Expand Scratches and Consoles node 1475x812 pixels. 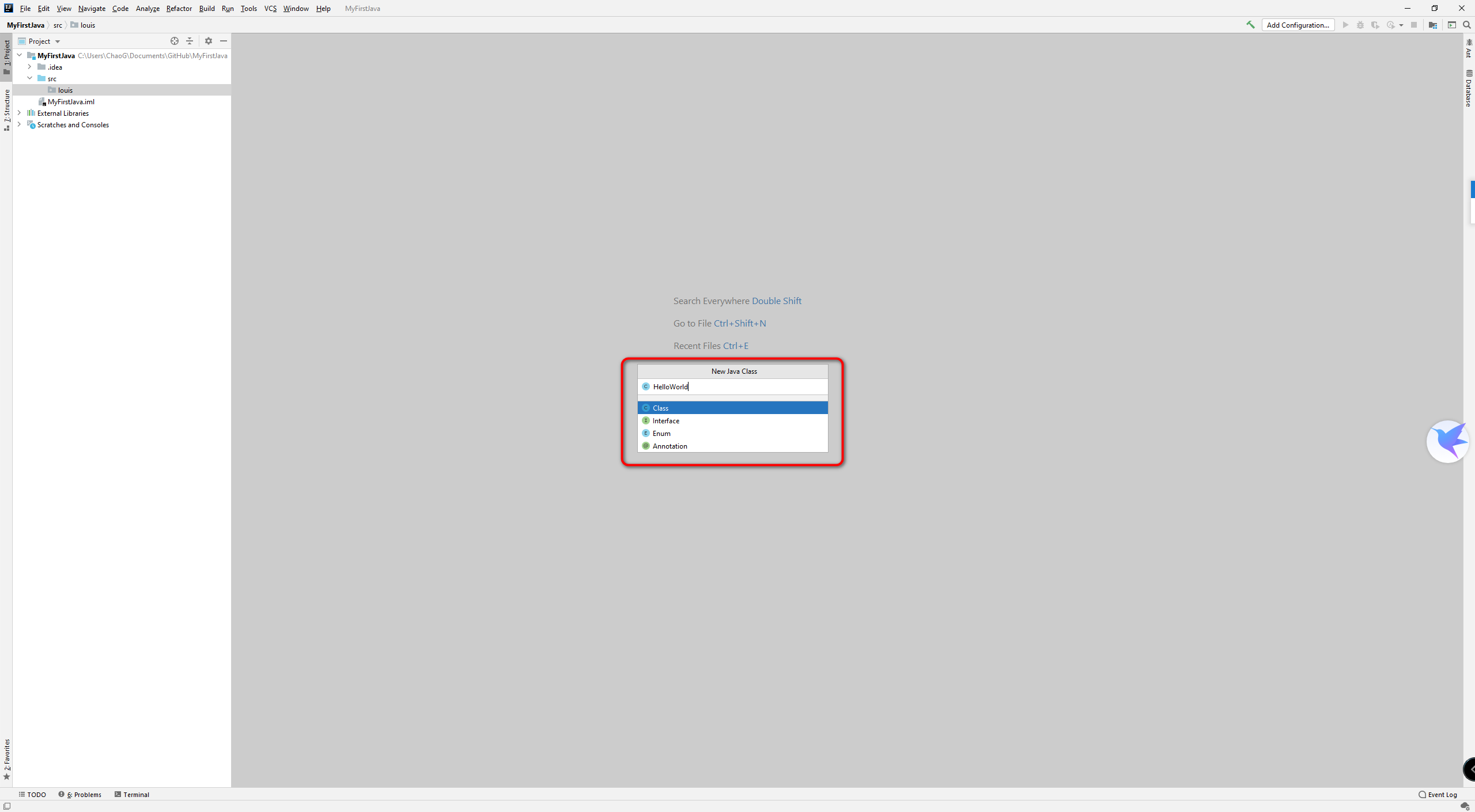[20, 124]
